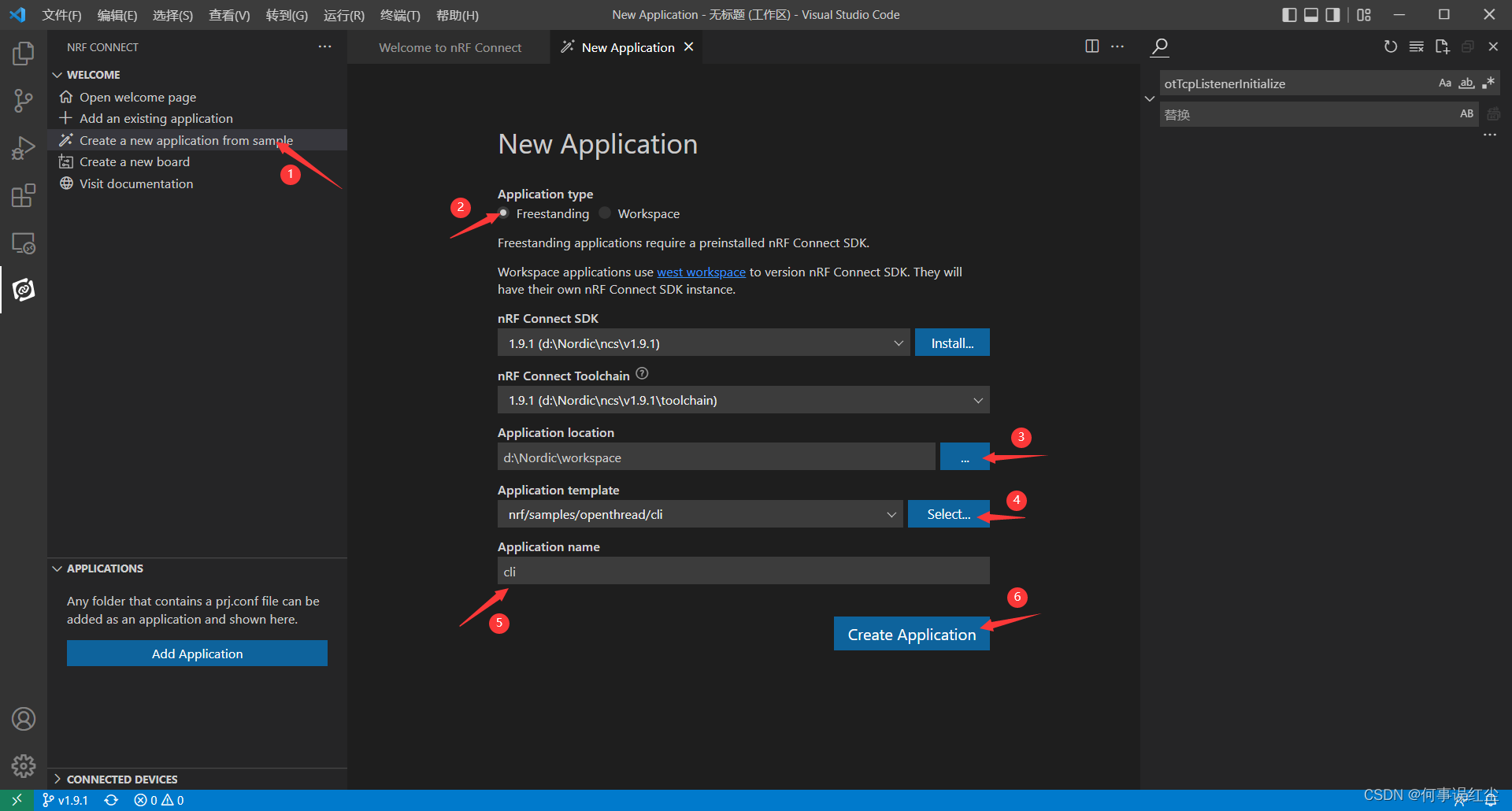Click Select... template button
Viewport: 1512px width, 811px height.
point(949,514)
